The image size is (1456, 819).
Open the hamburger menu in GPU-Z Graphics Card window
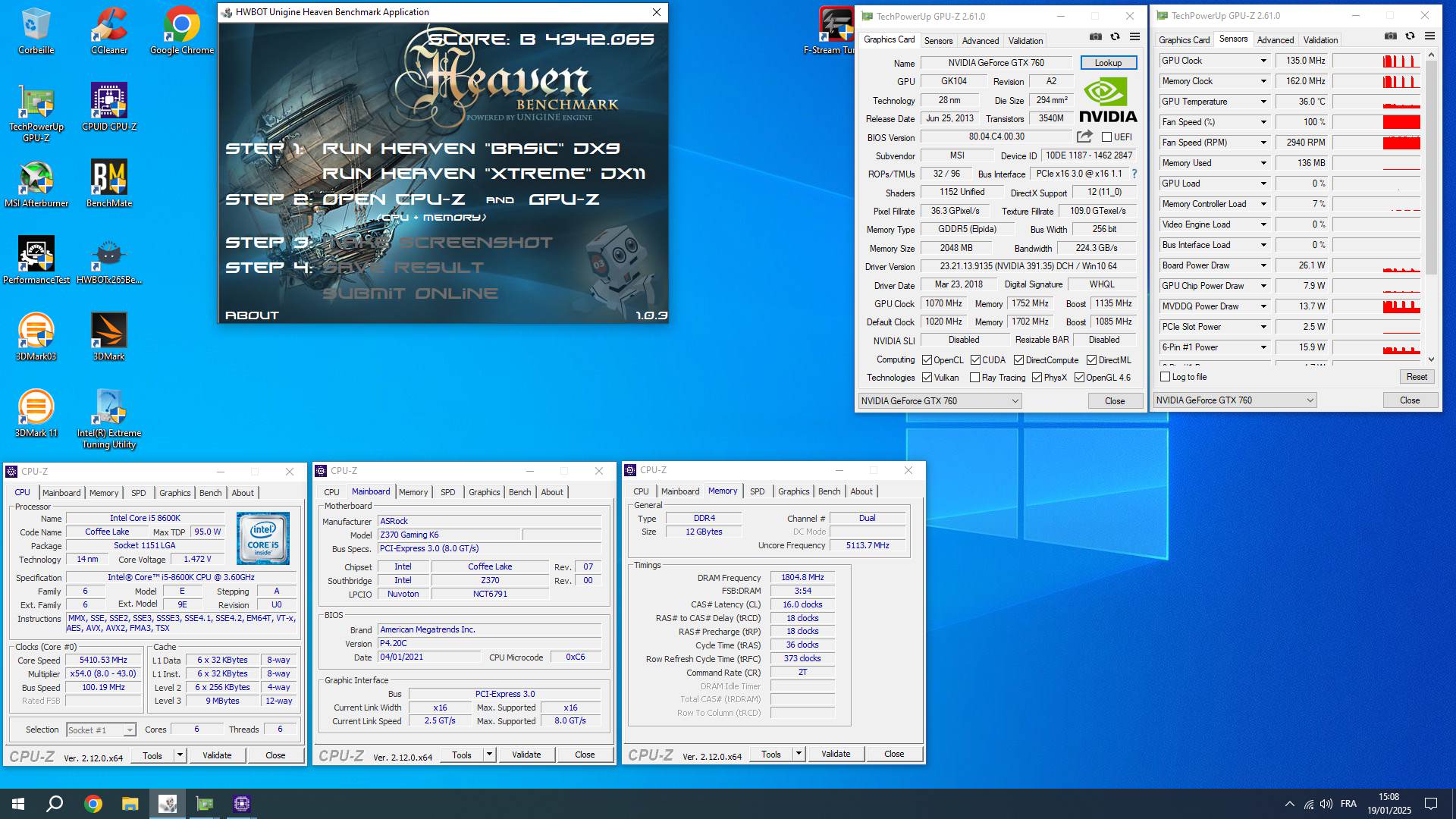pyautogui.click(x=1134, y=36)
